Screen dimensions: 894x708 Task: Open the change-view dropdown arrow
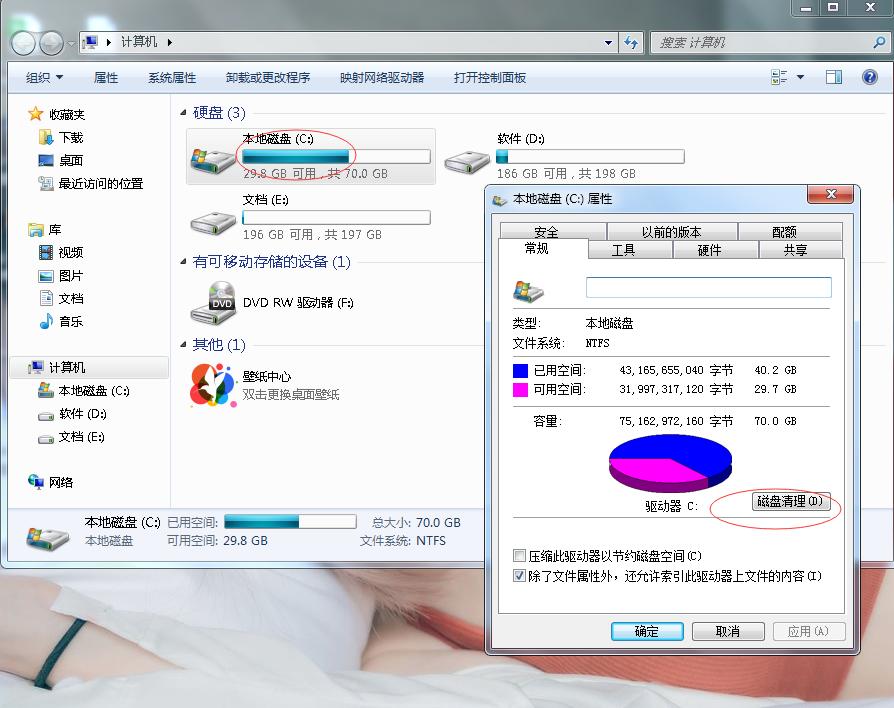(x=801, y=77)
